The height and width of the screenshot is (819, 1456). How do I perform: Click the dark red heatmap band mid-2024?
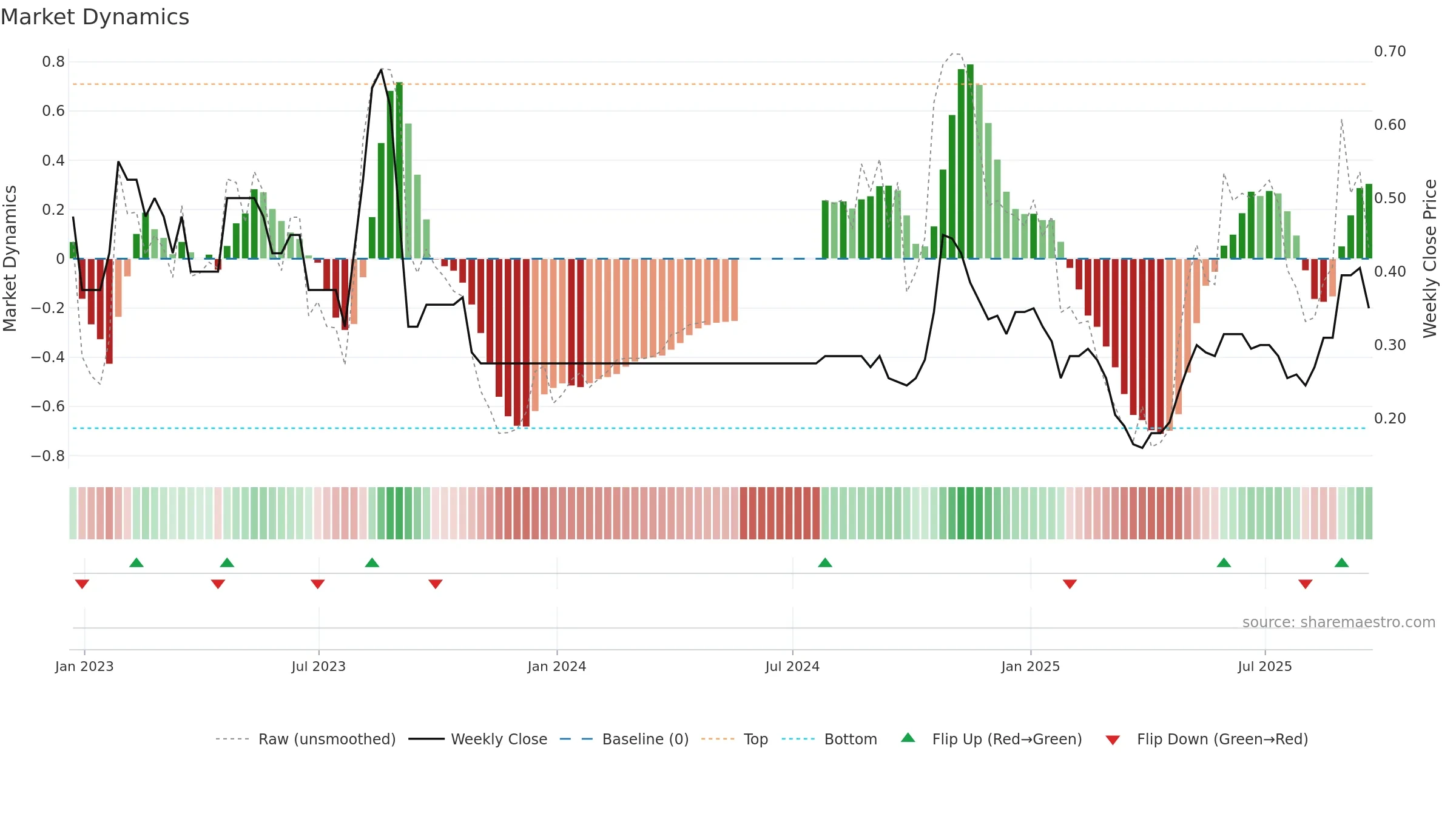(780, 513)
